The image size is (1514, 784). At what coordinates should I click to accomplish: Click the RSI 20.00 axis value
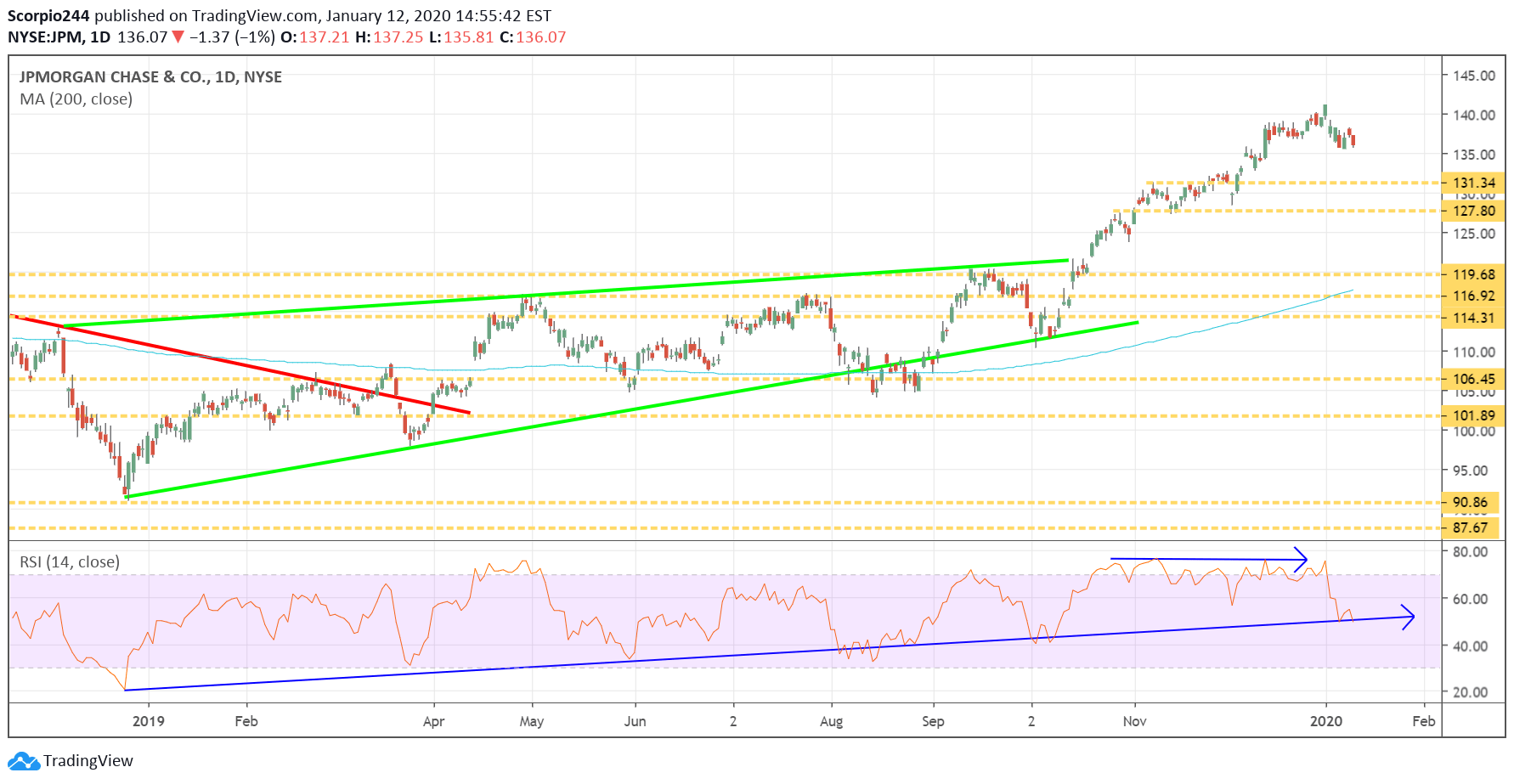1471,692
